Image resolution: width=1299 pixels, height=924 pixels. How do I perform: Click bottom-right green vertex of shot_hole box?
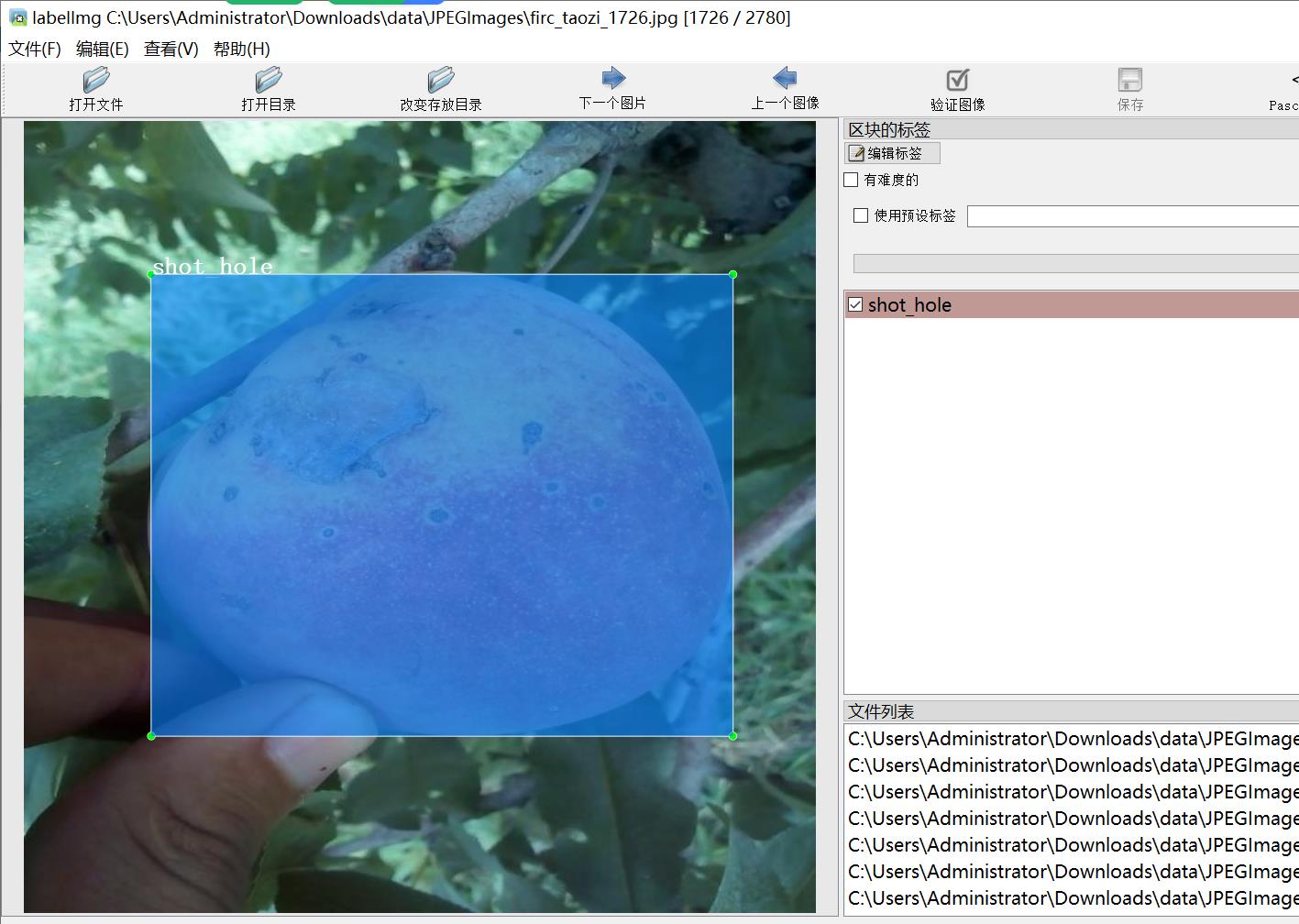coord(732,735)
